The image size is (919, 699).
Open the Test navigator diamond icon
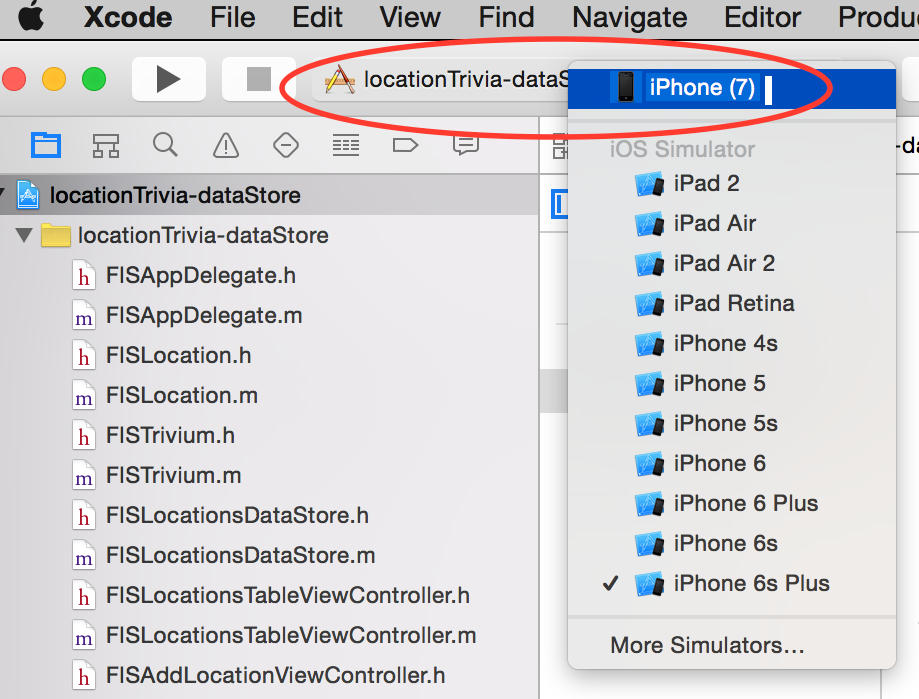tap(286, 145)
